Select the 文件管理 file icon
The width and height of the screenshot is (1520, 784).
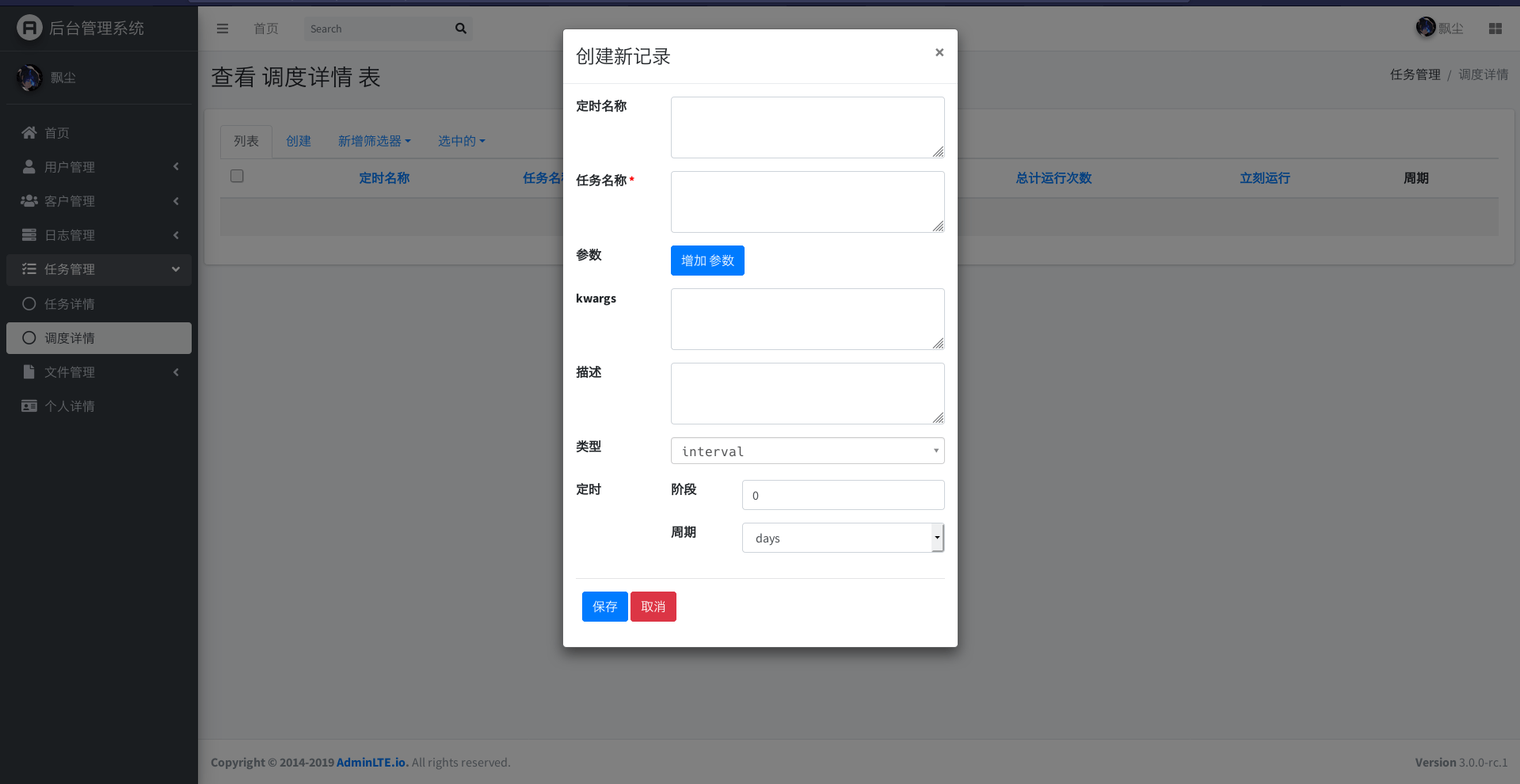tap(29, 372)
